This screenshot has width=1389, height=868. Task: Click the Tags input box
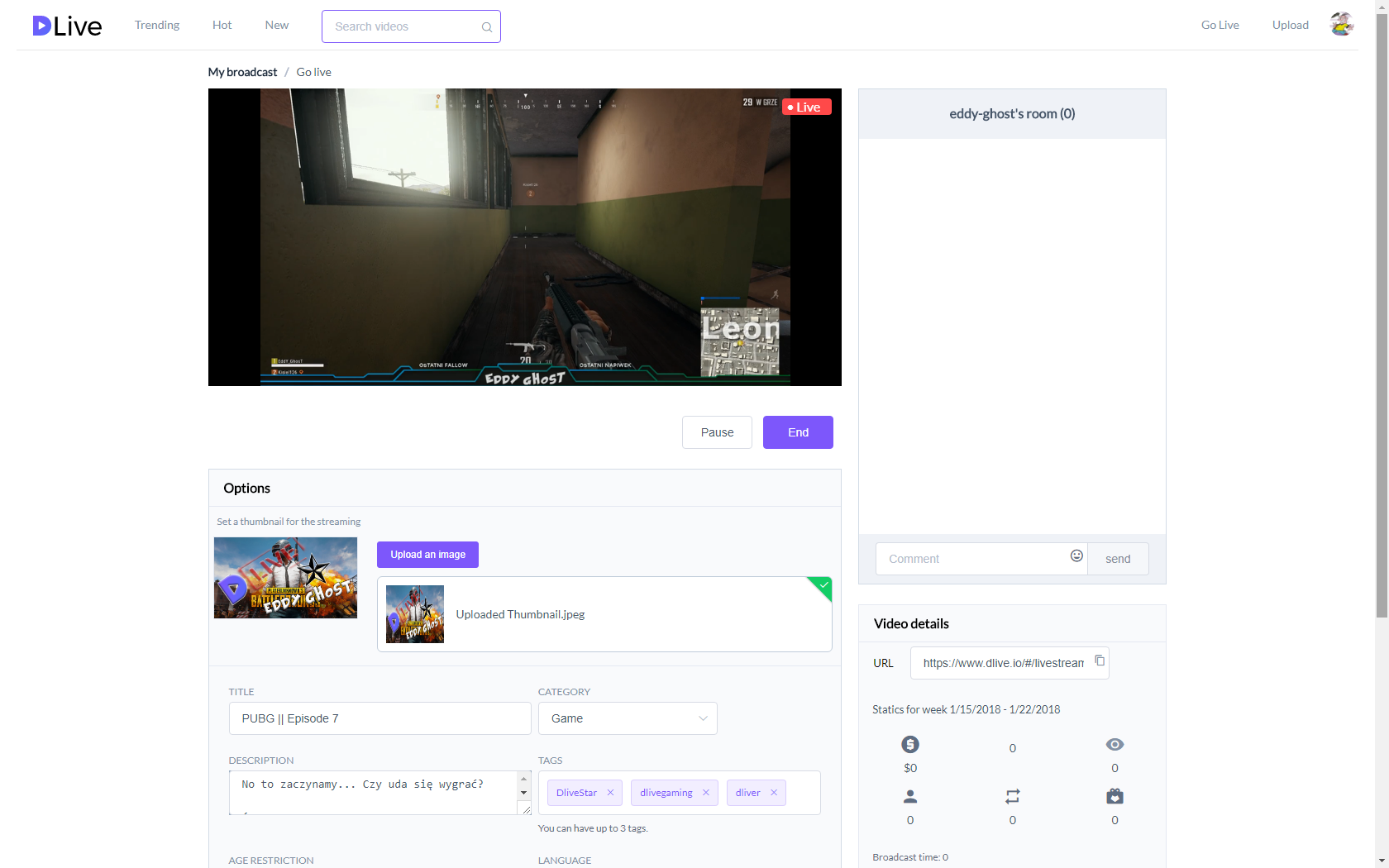coord(679,793)
